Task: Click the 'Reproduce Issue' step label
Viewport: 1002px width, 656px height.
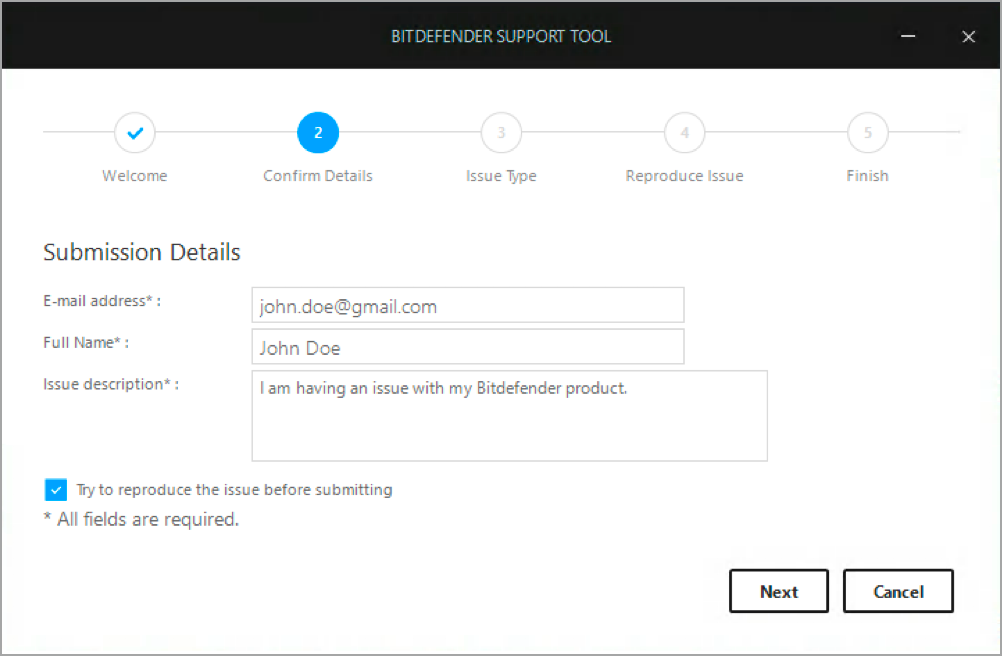Action: [684, 176]
